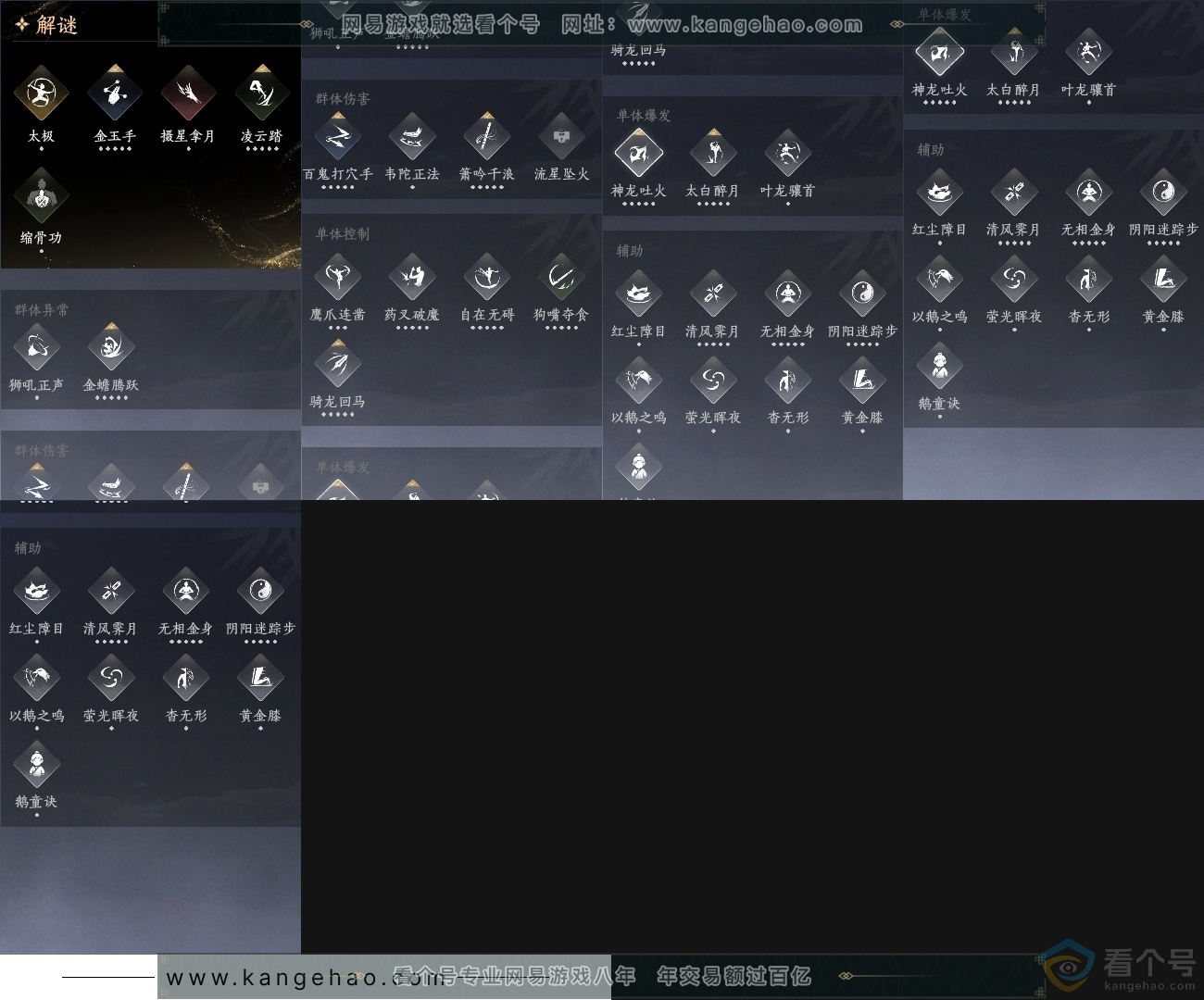Select 萤光晖夜 in the third-column 辅助 panel

713,381
